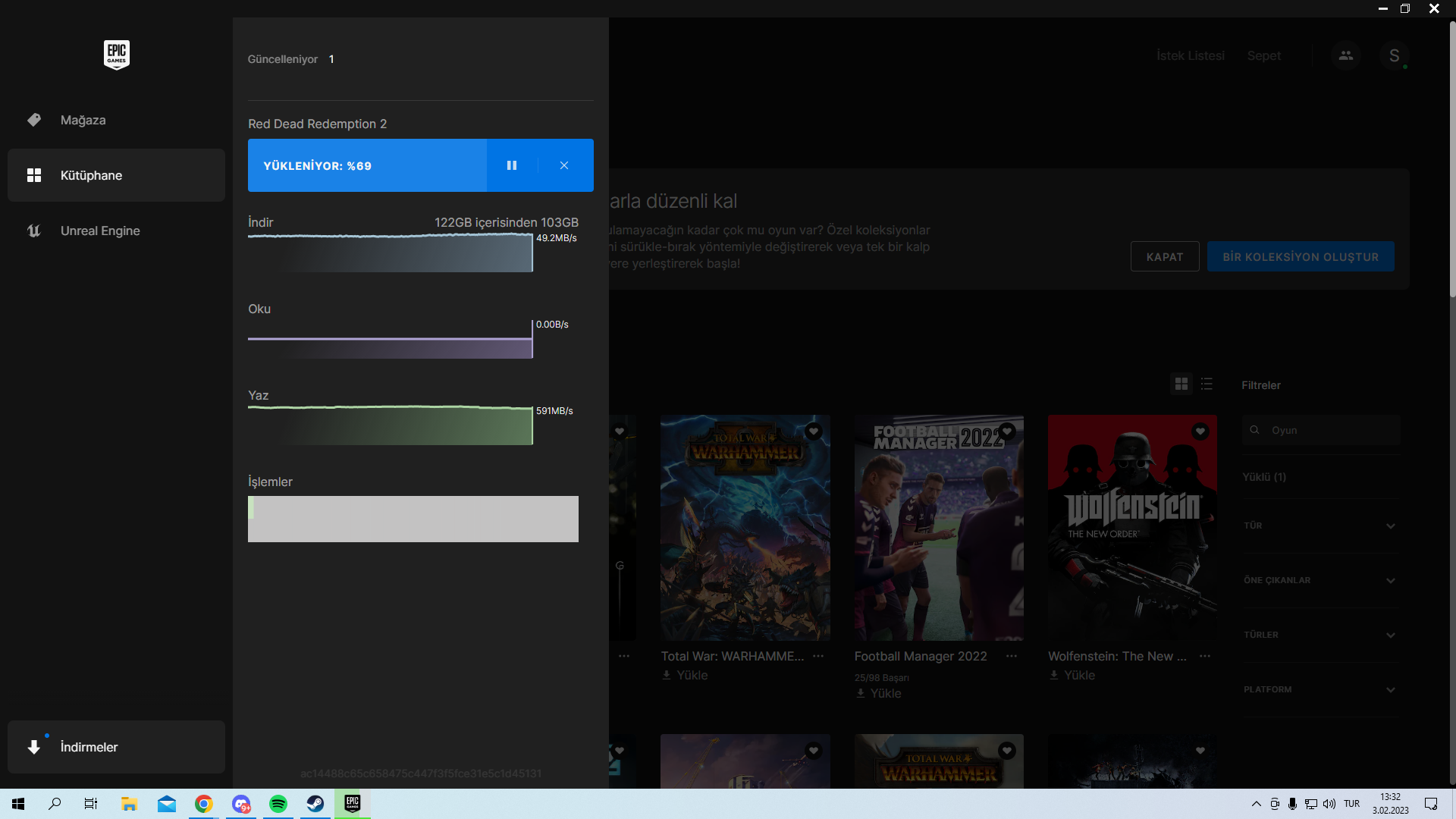Select Kütüphane in the sidebar
Image resolution: width=1456 pixels, height=819 pixels.
click(x=116, y=175)
